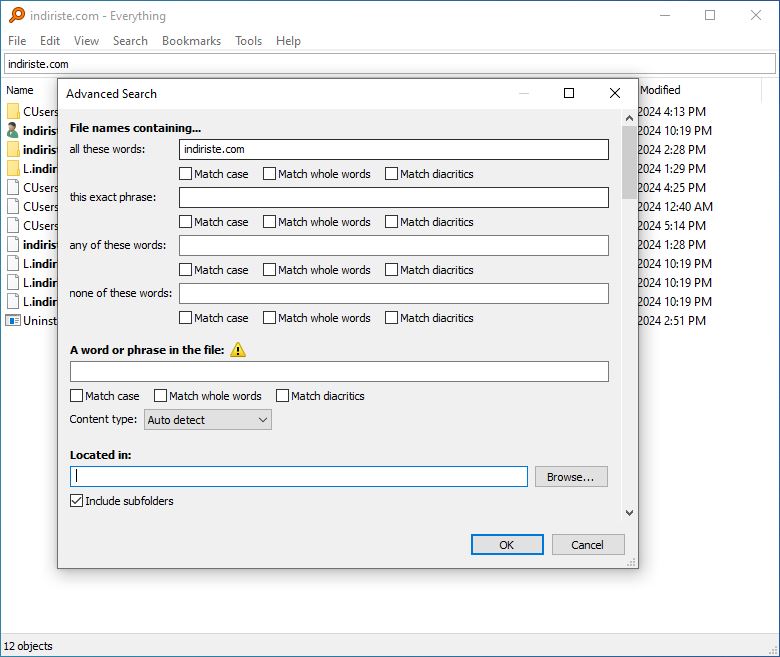
Task: Select the Uninst result row
Action: pos(32,320)
